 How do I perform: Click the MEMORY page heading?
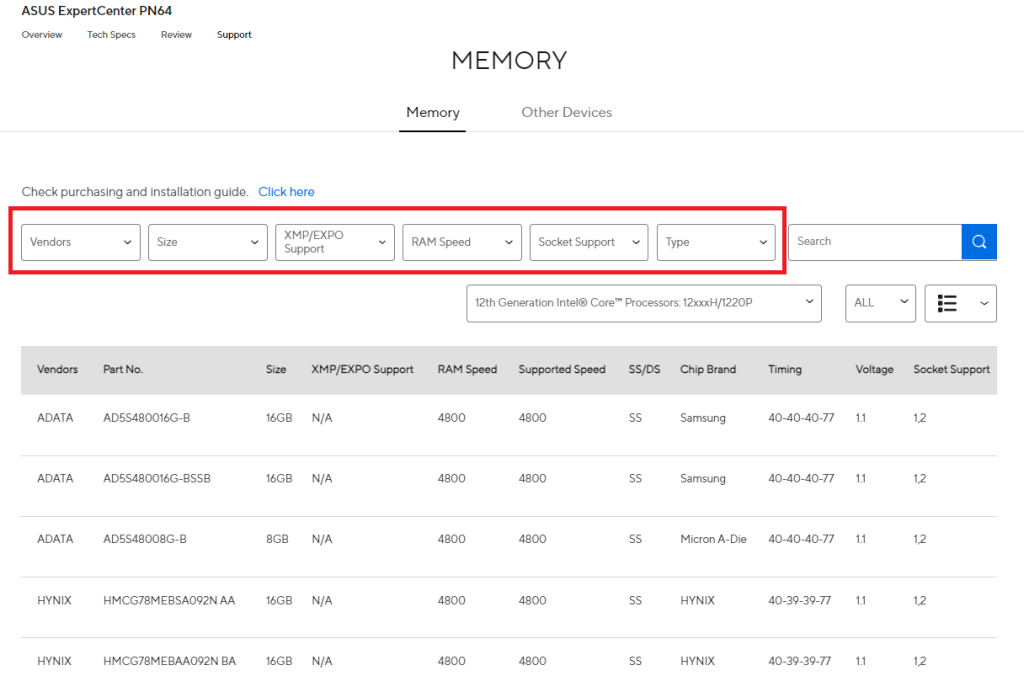coord(509,61)
